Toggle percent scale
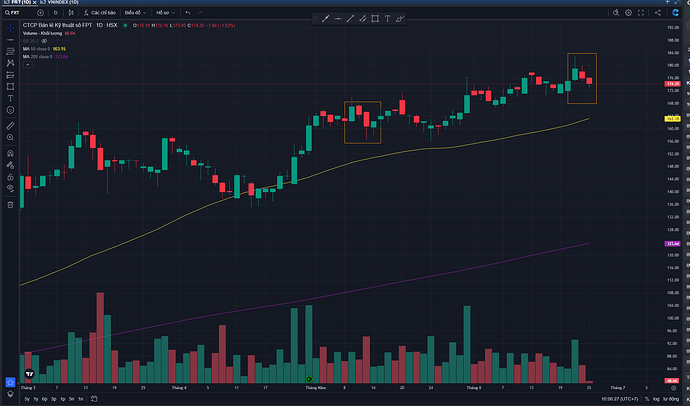 647,399
